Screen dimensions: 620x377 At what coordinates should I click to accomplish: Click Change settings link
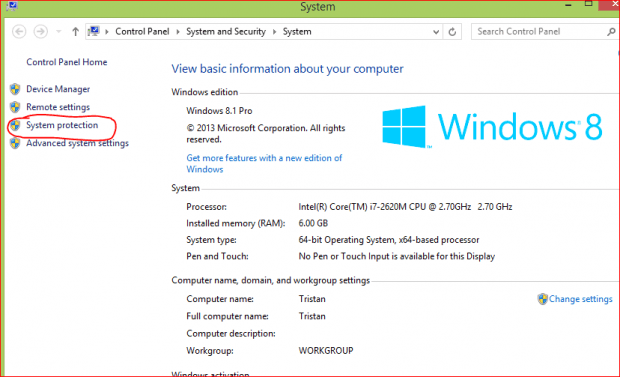pos(580,299)
